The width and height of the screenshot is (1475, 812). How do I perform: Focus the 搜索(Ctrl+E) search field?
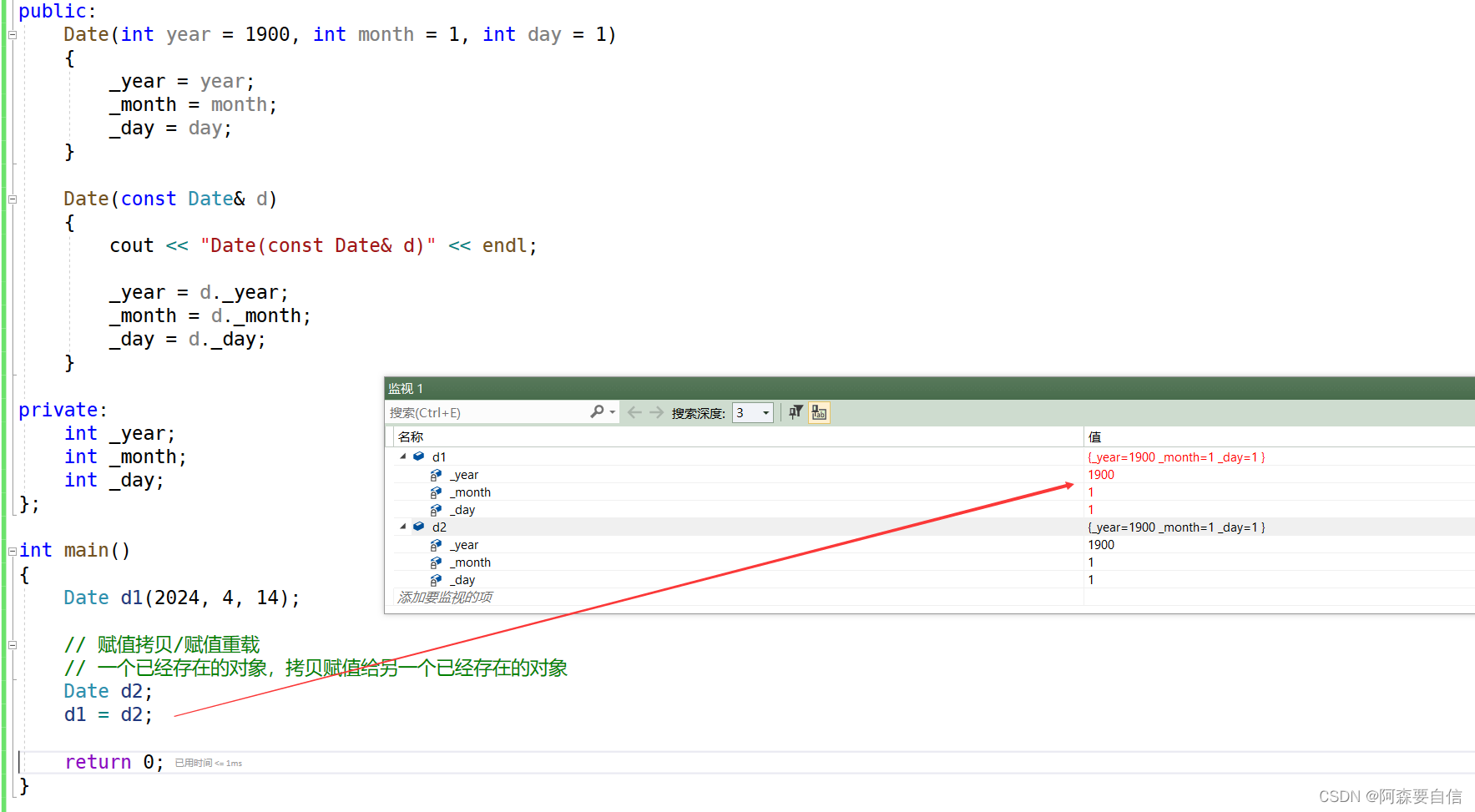[488, 412]
